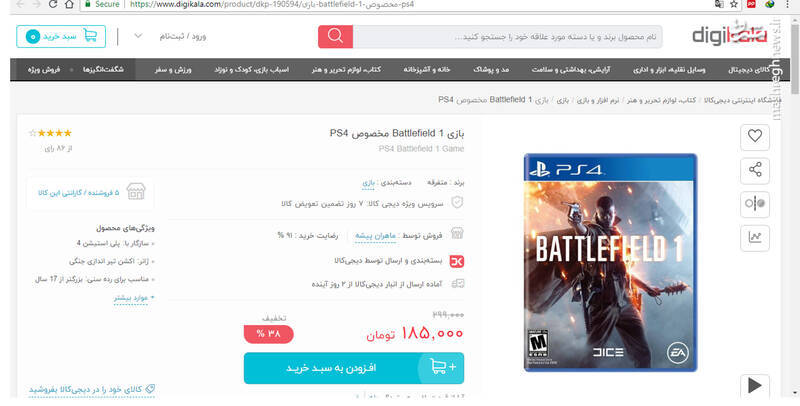Expand more product features link موارد بیشتر

134,297
